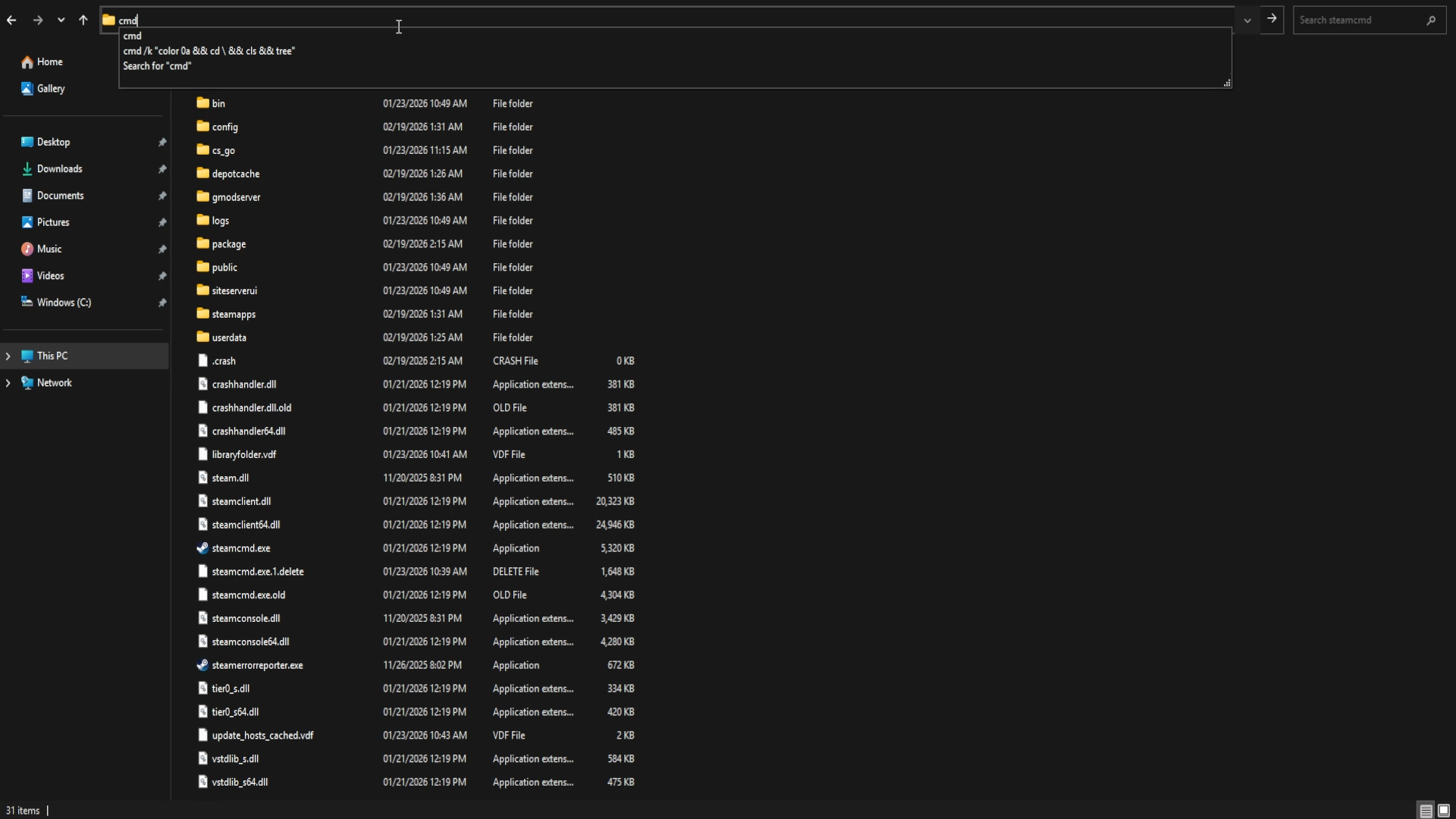Open the steamerrorreporter.exe application

pyautogui.click(x=256, y=665)
